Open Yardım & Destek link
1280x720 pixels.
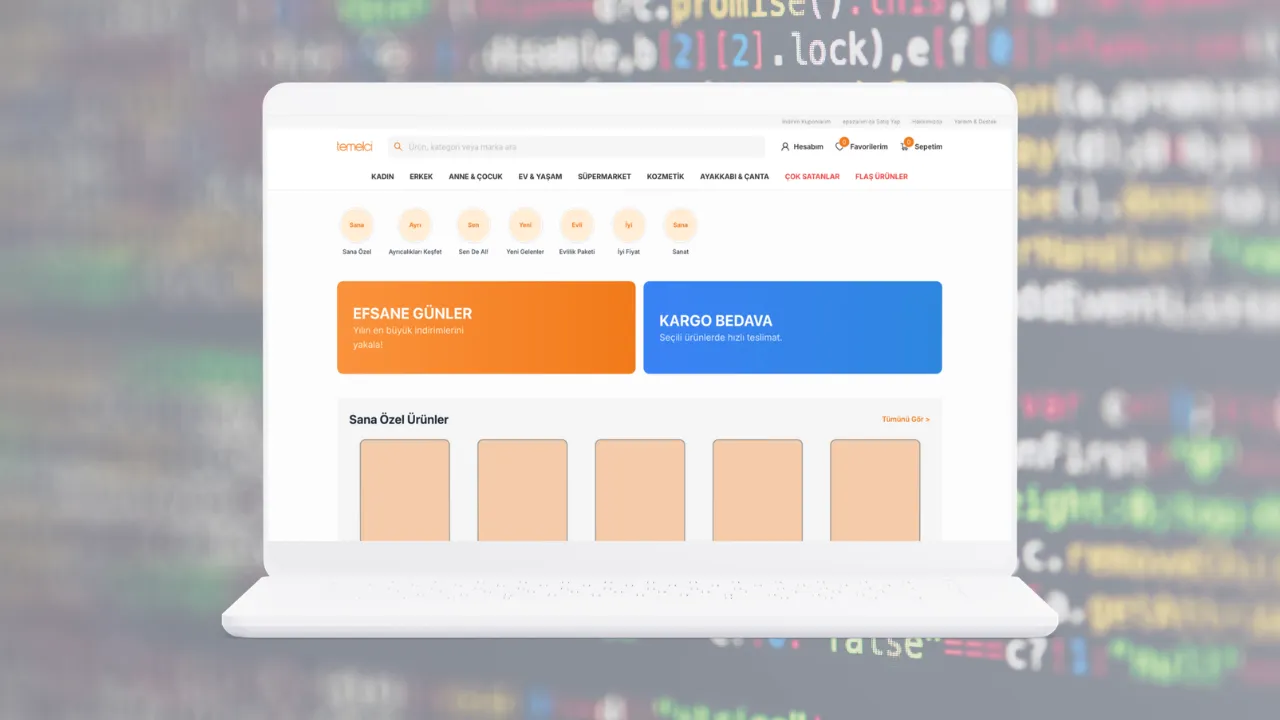tap(975, 121)
